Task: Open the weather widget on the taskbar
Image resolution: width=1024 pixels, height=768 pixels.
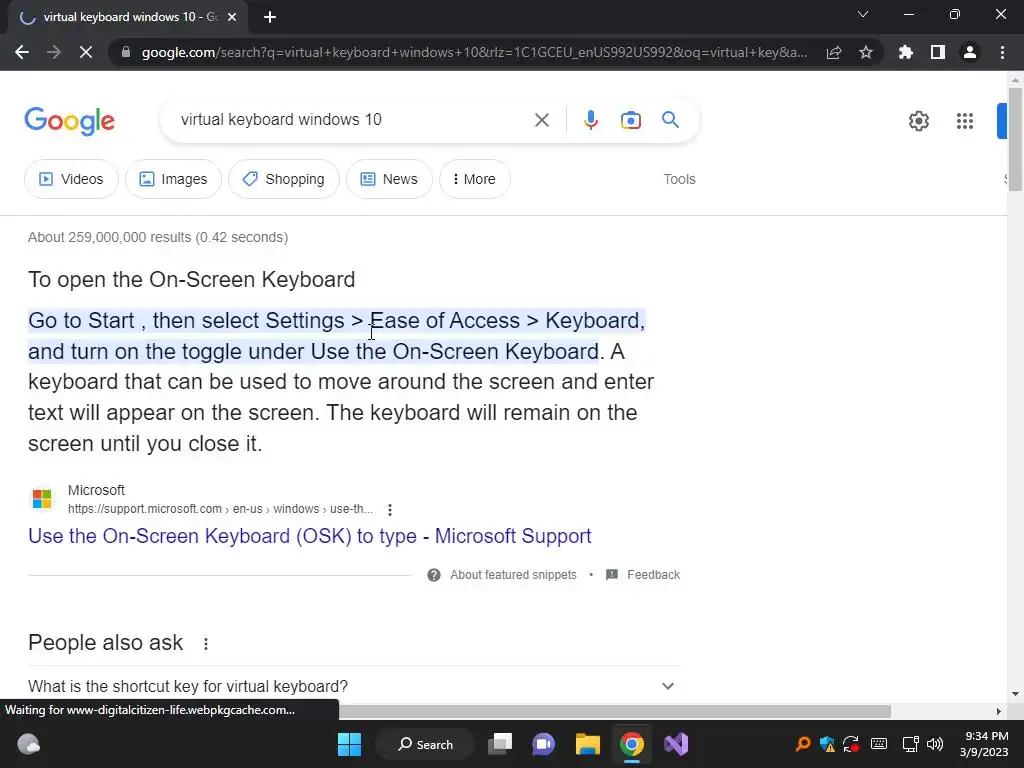Action: point(28,744)
